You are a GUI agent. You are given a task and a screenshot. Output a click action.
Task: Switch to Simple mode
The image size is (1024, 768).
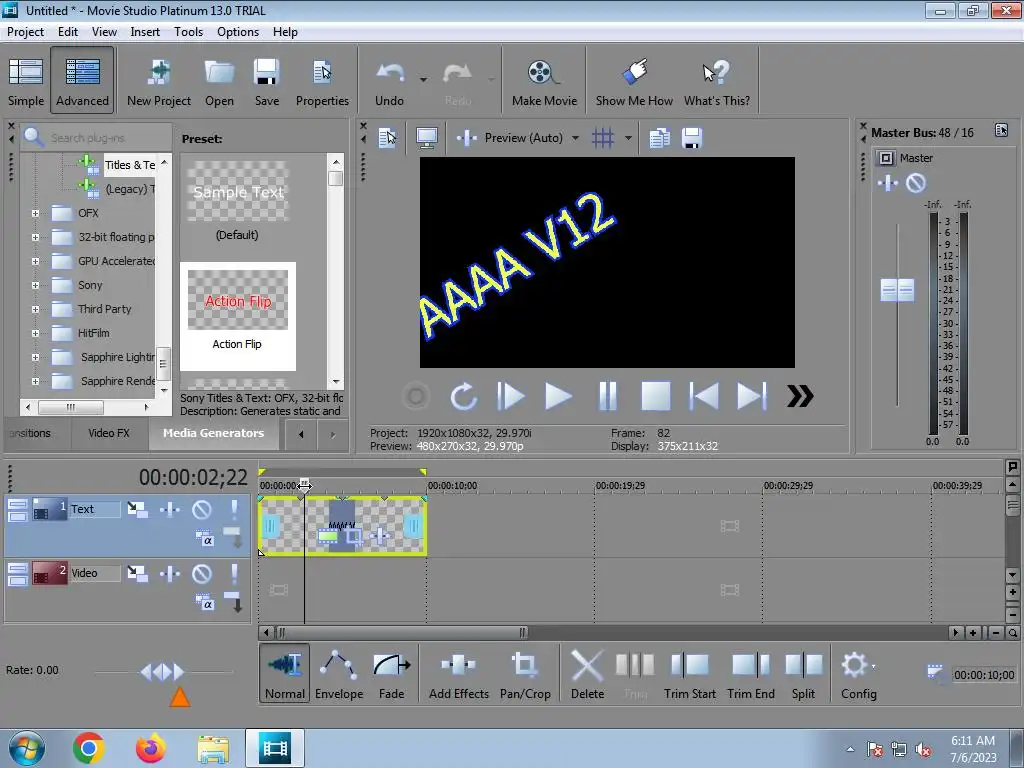tap(26, 82)
